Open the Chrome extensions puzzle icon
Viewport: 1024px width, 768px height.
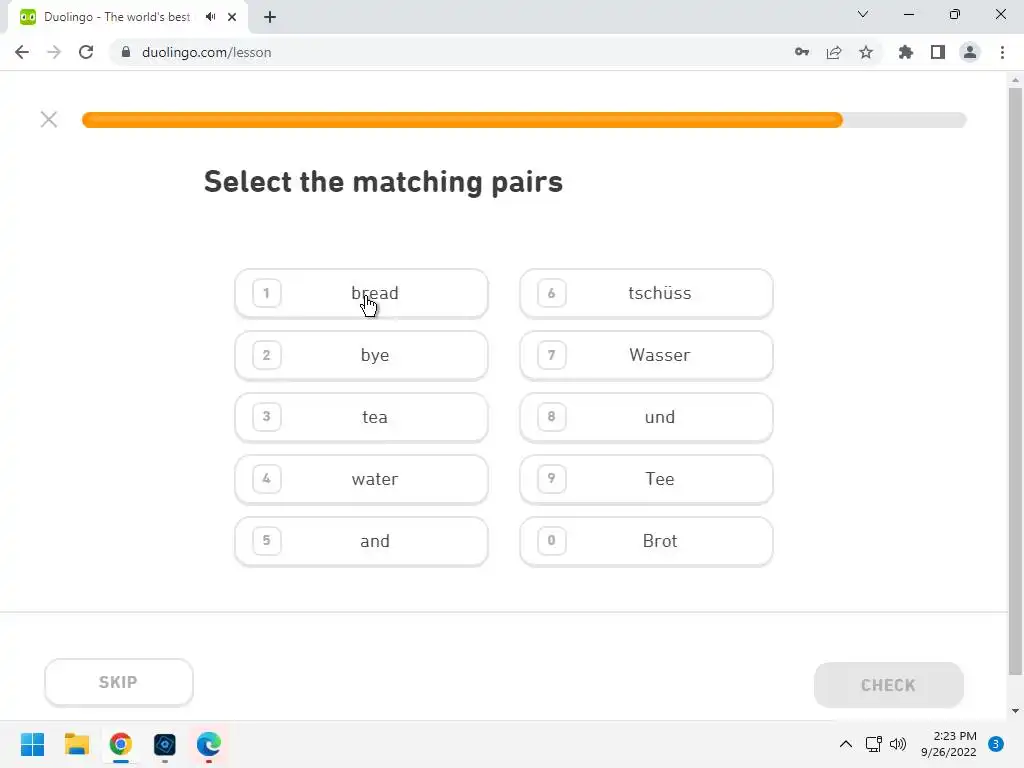pyautogui.click(x=906, y=52)
